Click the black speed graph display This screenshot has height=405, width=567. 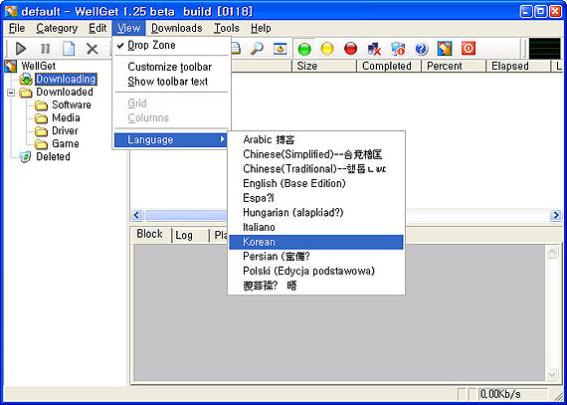tap(545, 49)
